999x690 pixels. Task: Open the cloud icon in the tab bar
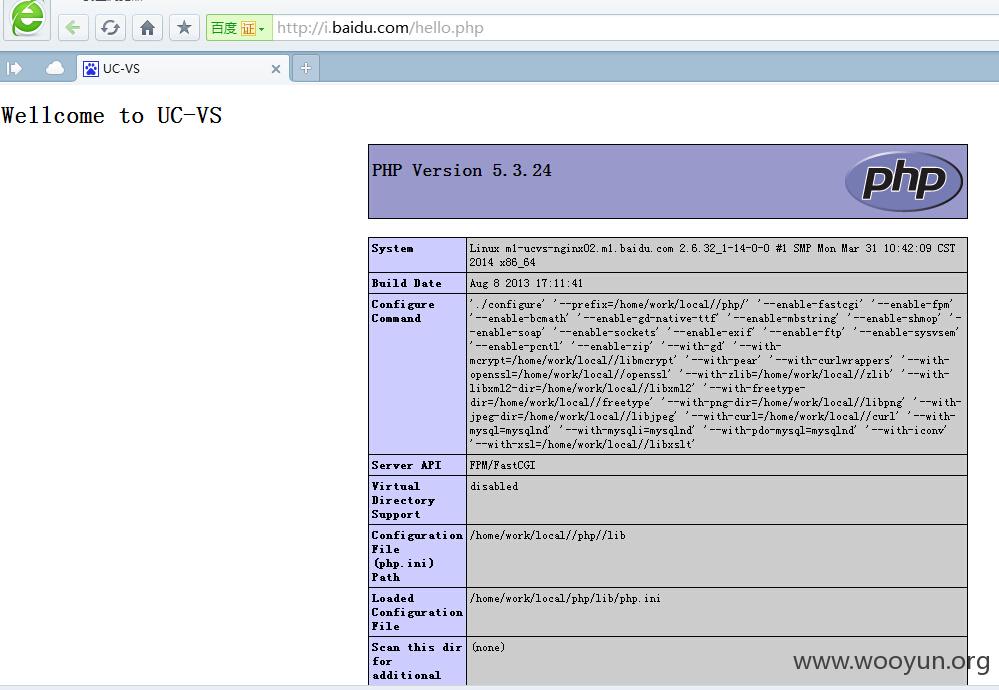55,68
